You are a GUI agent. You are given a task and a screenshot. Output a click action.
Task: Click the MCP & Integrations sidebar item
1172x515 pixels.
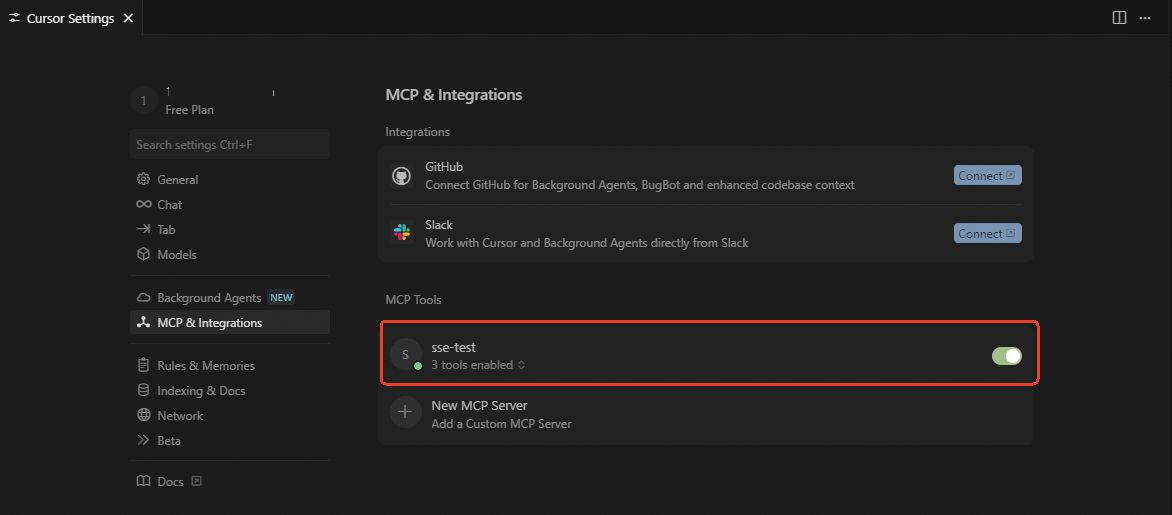(230, 322)
